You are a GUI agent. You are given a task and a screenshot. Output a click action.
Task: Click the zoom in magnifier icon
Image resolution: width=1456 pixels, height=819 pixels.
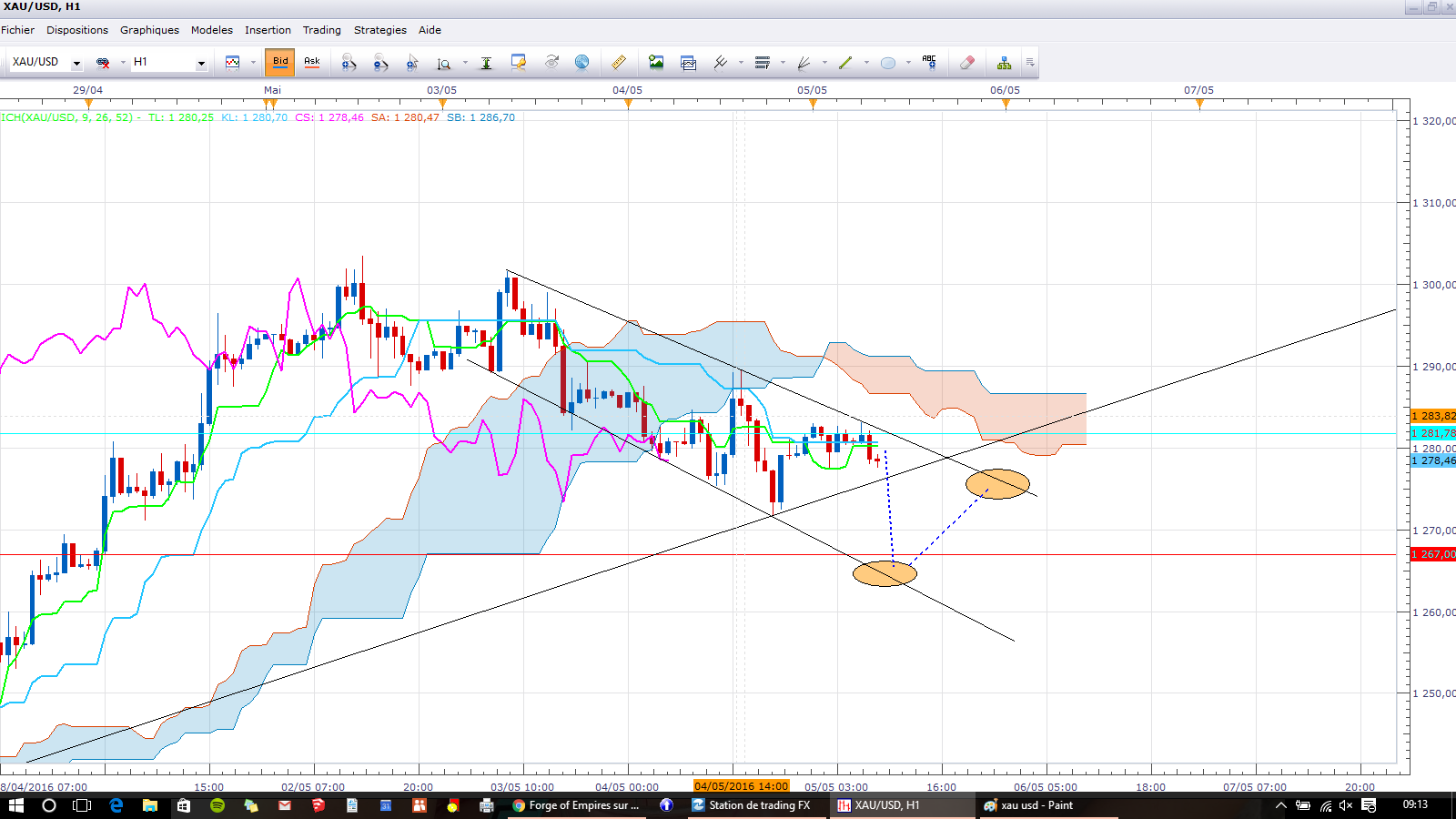(349, 63)
